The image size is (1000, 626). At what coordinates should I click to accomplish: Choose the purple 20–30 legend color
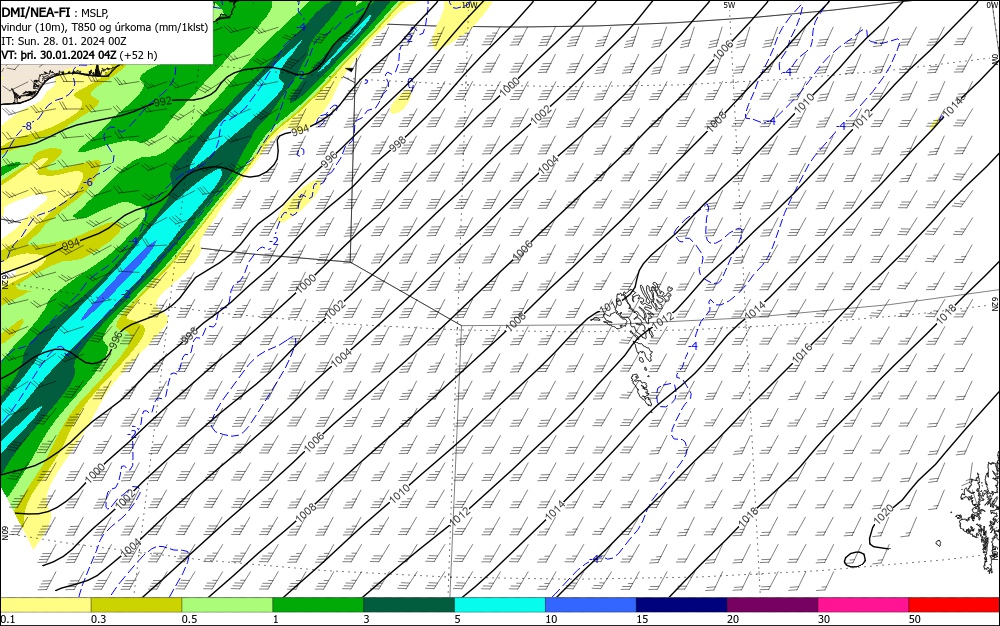click(772, 605)
